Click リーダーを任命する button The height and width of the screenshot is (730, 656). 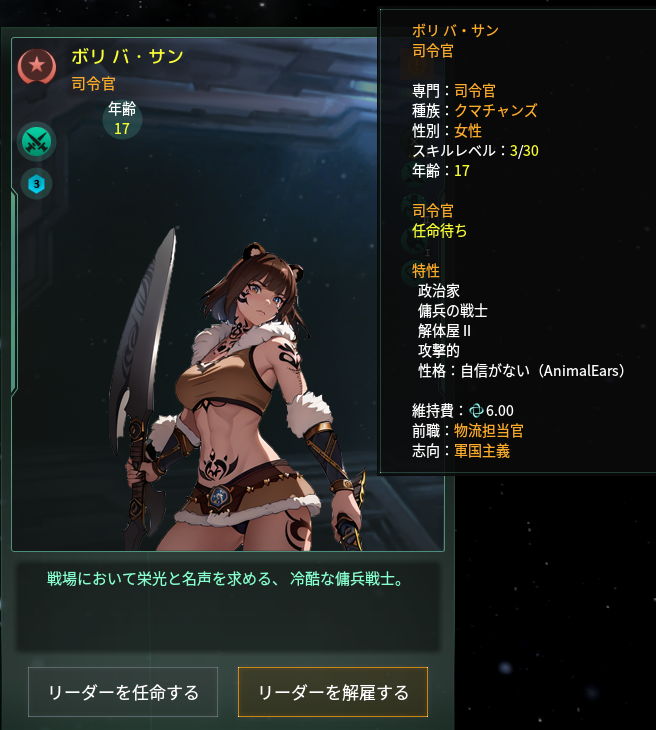(123, 692)
